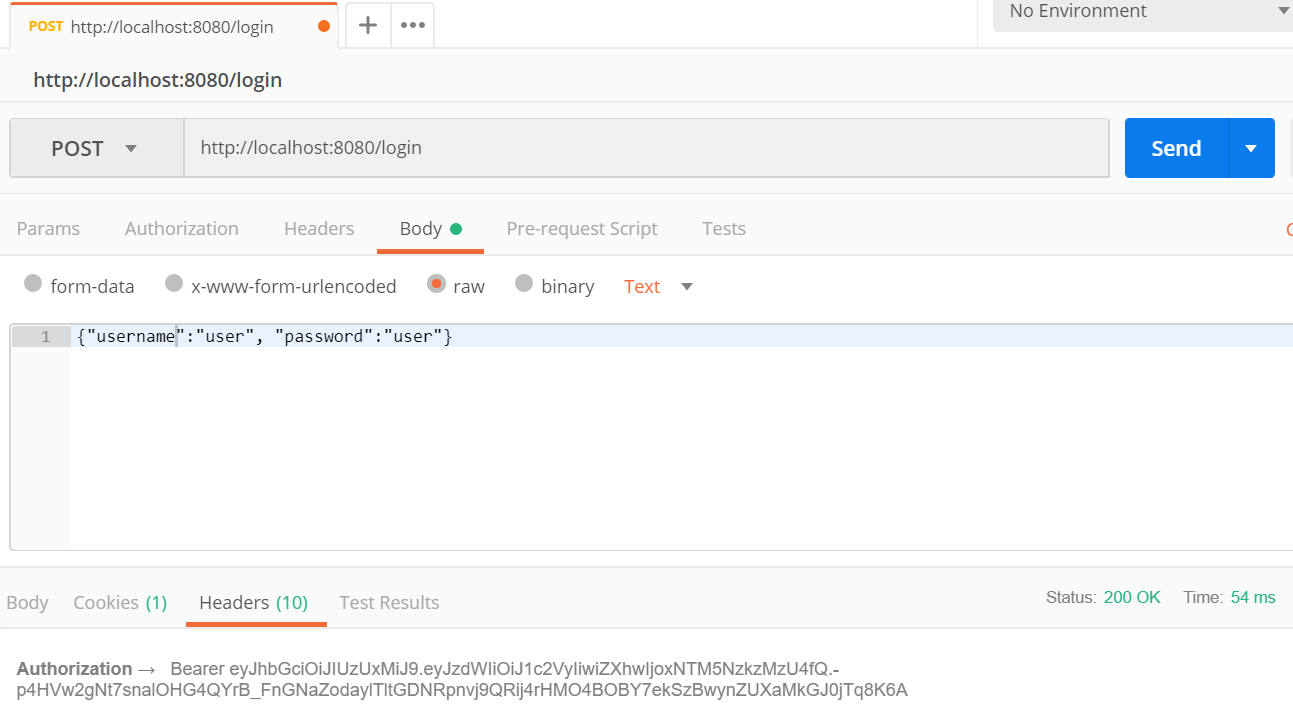Click the three-dots tab options icon

pyautogui.click(x=412, y=26)
